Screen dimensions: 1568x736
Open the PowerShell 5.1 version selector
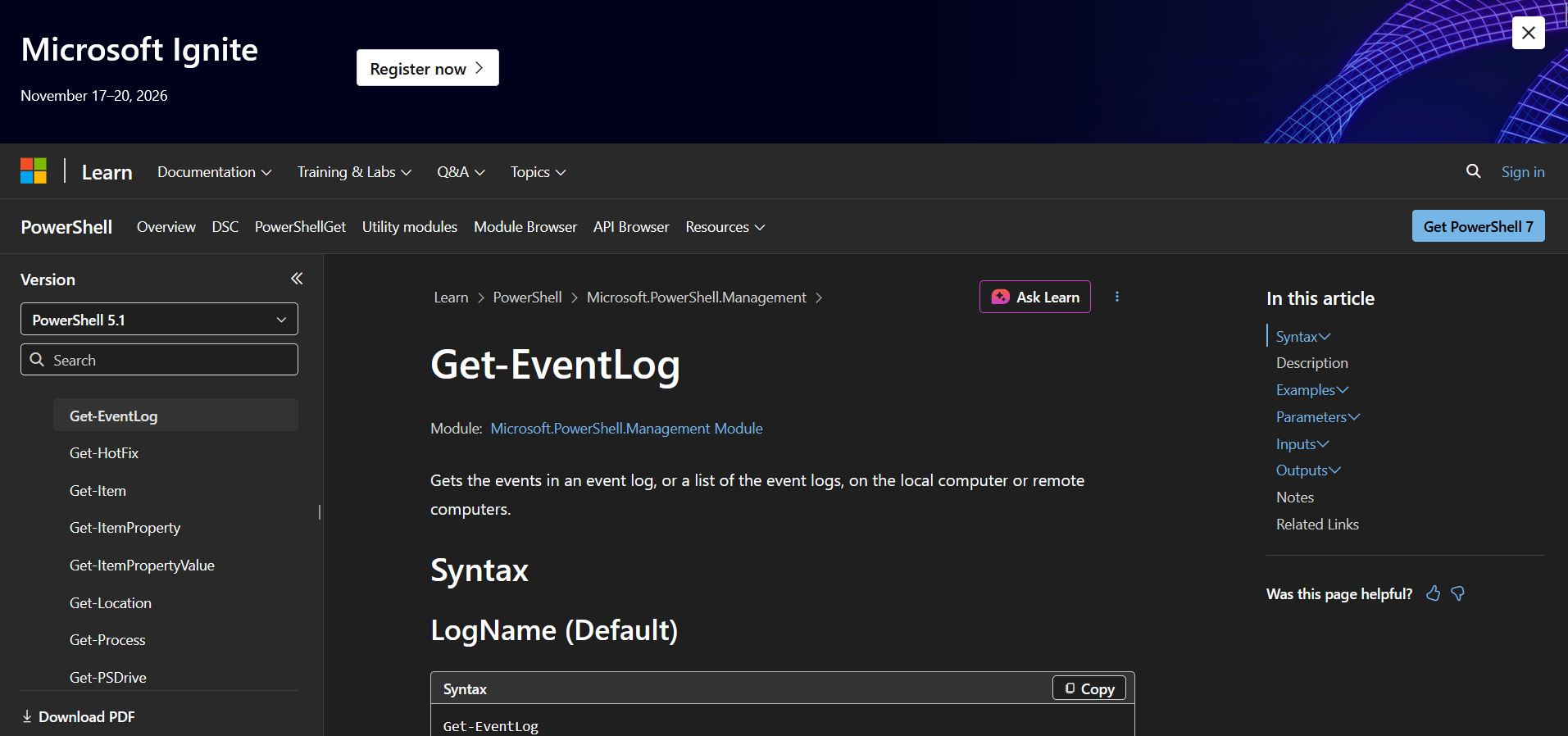(x=159, y=320)
